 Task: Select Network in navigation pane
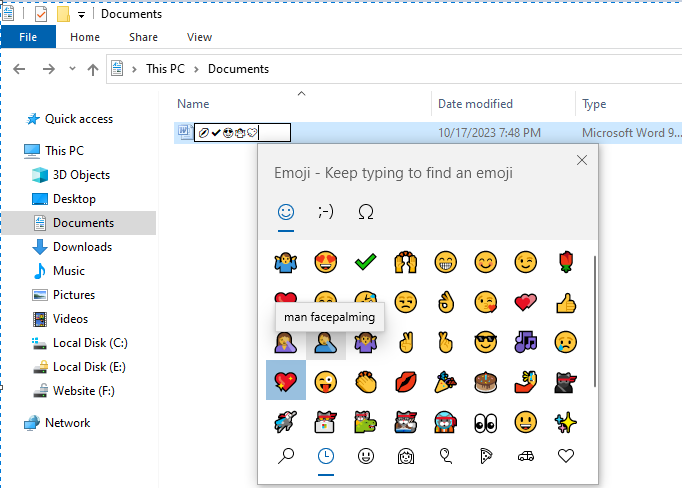[x=67, y=423]
